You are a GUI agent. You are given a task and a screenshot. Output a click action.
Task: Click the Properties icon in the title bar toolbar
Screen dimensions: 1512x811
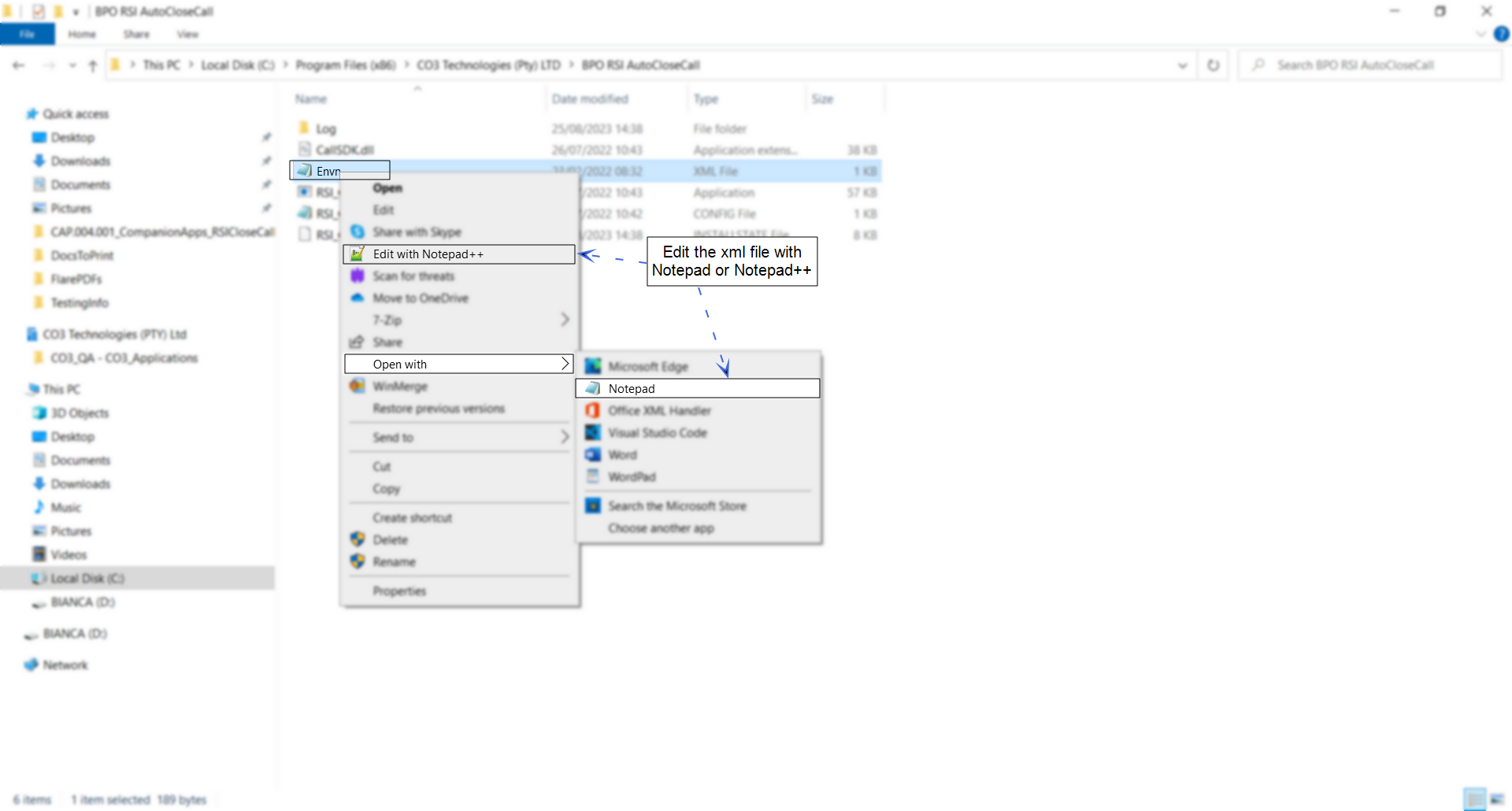(x=38, y=11)
